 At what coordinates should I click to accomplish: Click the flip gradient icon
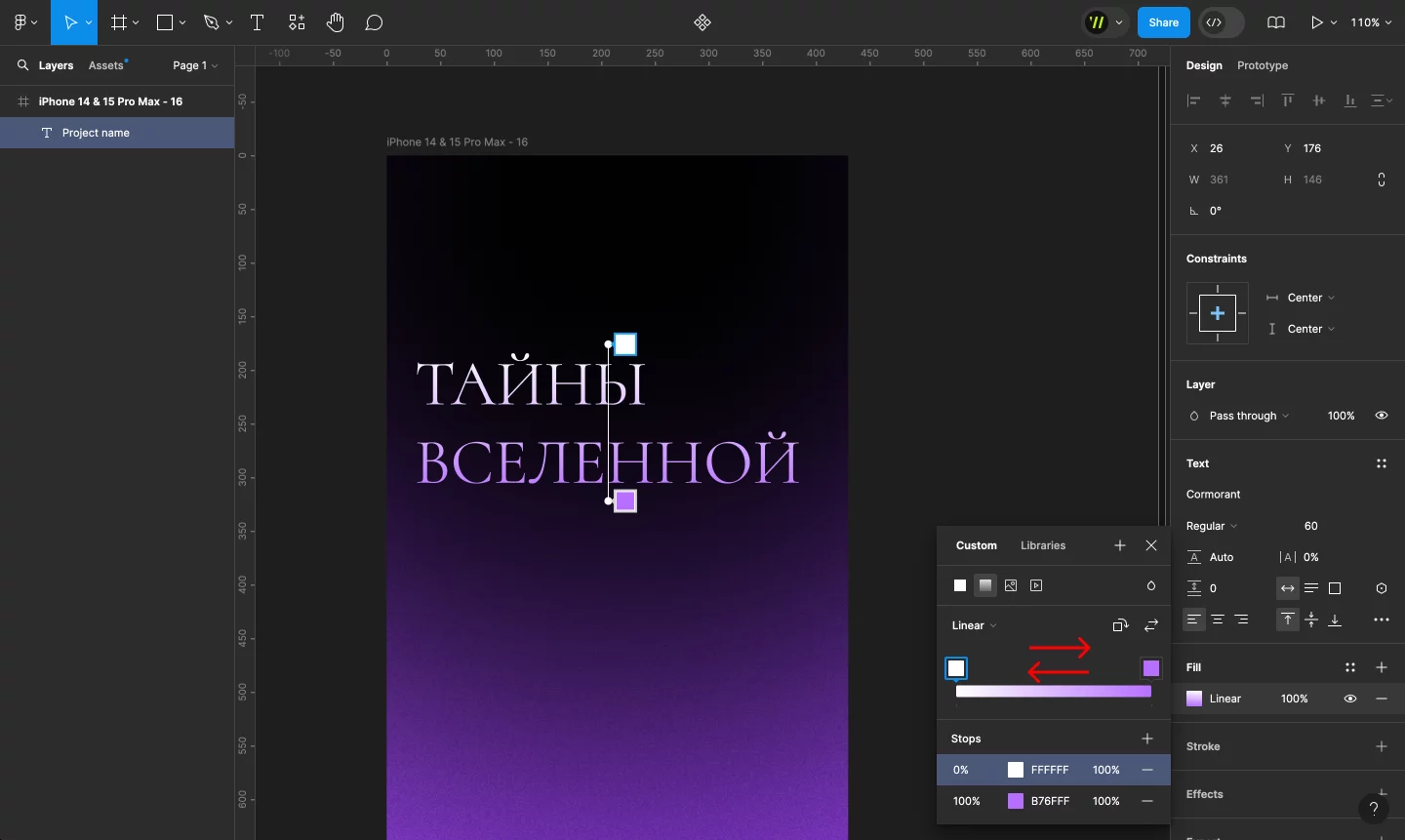tap(1151, 625)
